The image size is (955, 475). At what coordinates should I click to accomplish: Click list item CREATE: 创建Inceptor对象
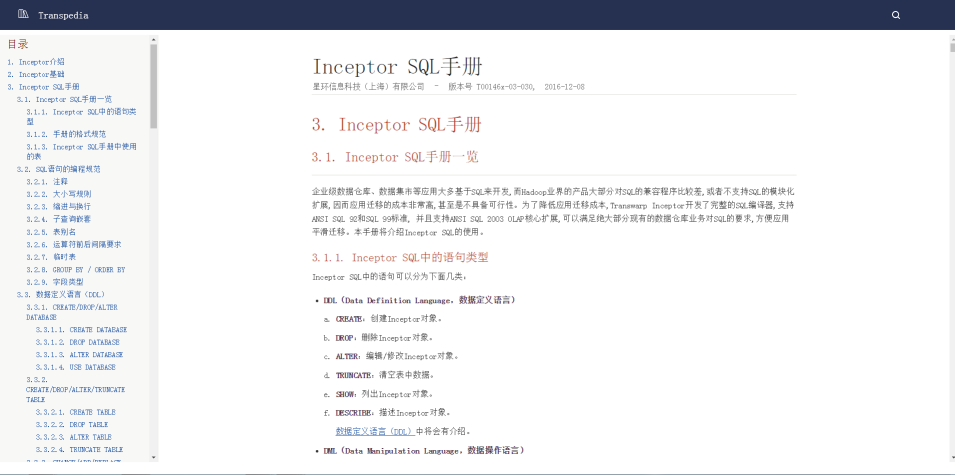click(389, 319)
